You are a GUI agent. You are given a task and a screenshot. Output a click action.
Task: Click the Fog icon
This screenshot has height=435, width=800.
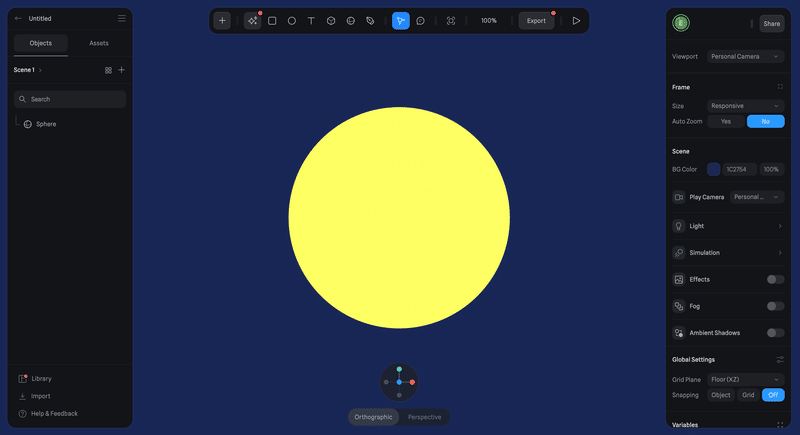point(679,306)
